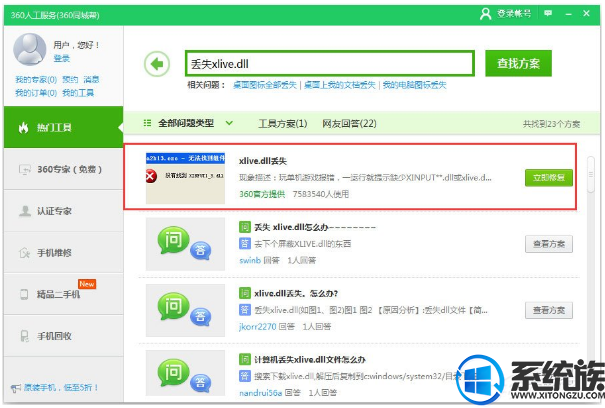Open the xlive.dll丢失 solution title

pos(263,161)
